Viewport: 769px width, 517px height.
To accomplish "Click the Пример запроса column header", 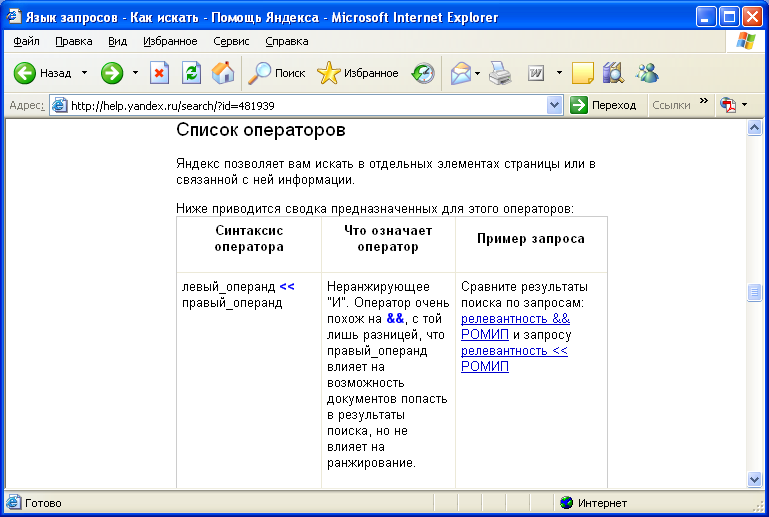I will (531, 239).
